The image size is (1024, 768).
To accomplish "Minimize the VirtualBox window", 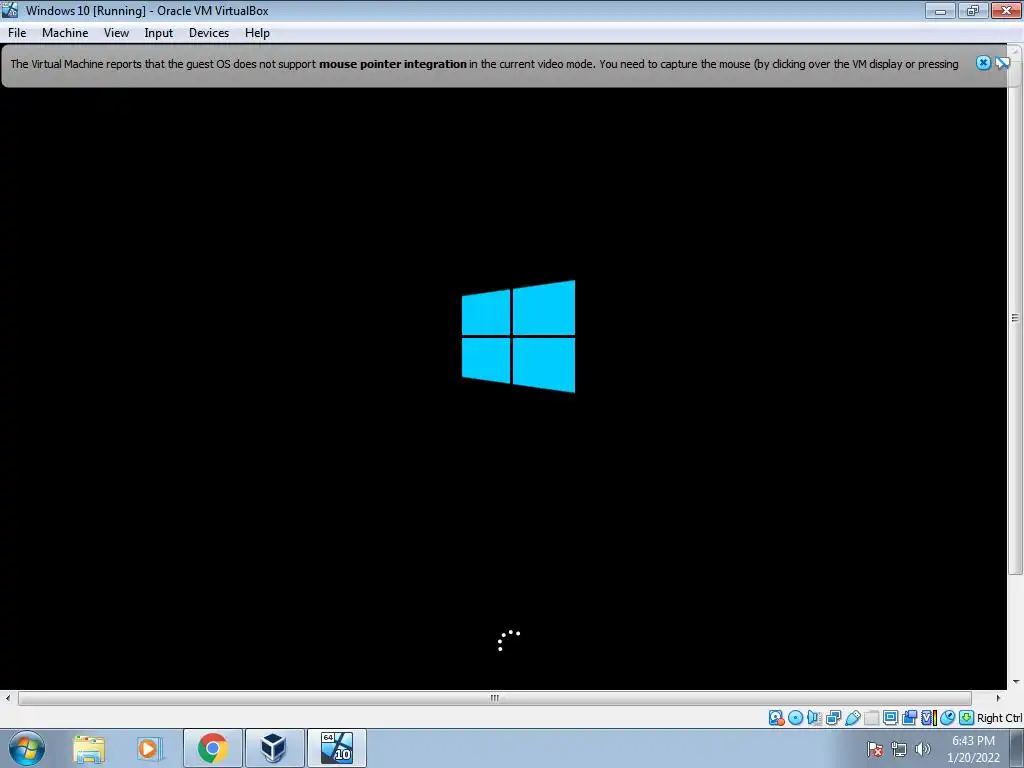I will tap(940, 10).
